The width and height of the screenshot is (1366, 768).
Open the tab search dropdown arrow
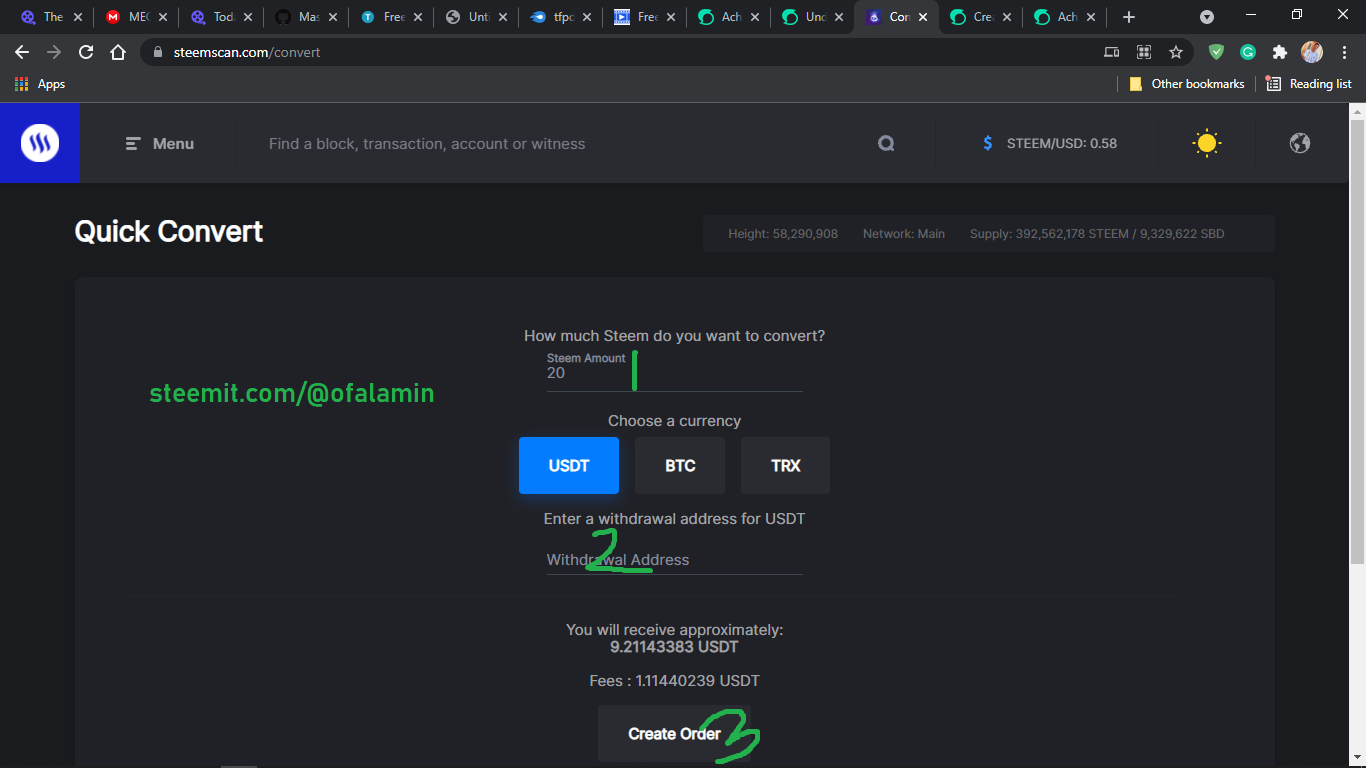[1207, 17]
